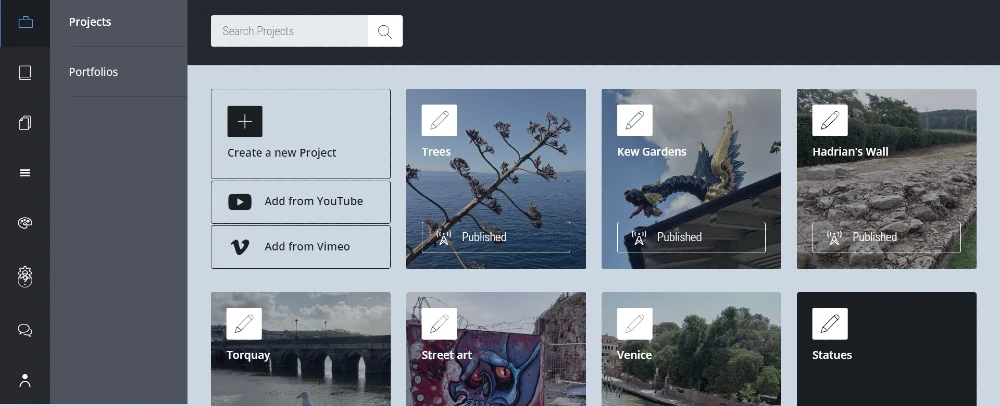
Task: Click the Statues title text
Action: click(x=832, y=355)
